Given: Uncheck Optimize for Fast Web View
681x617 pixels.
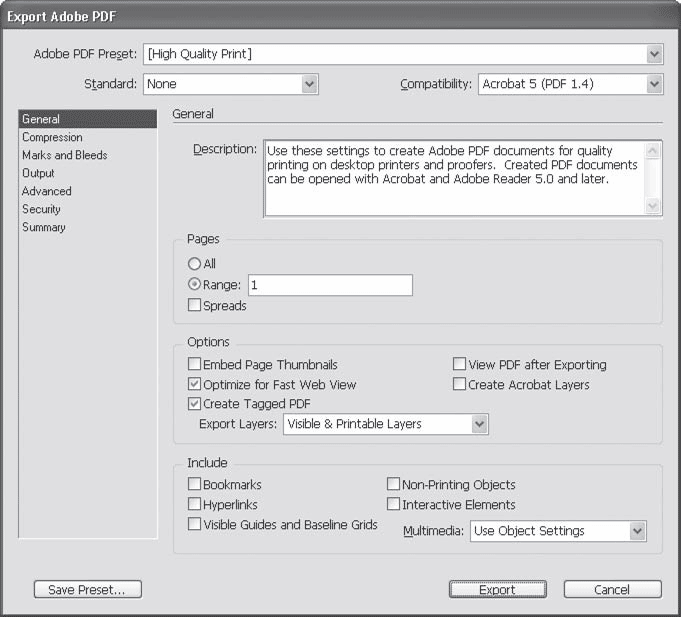Looking at the screenshot, I should coord(195,384).
